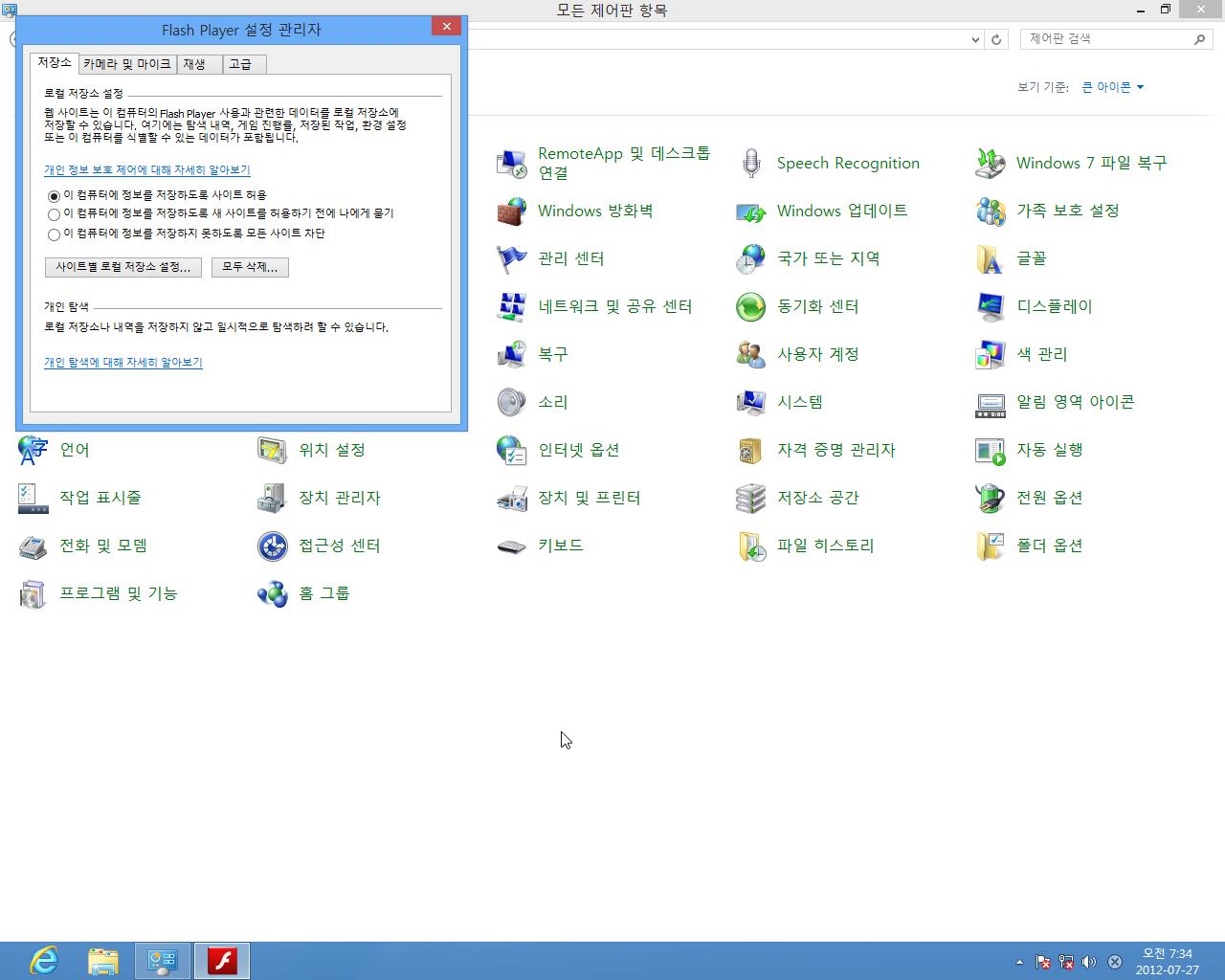Open the 사용자 계정 icon

click(751, 354)
